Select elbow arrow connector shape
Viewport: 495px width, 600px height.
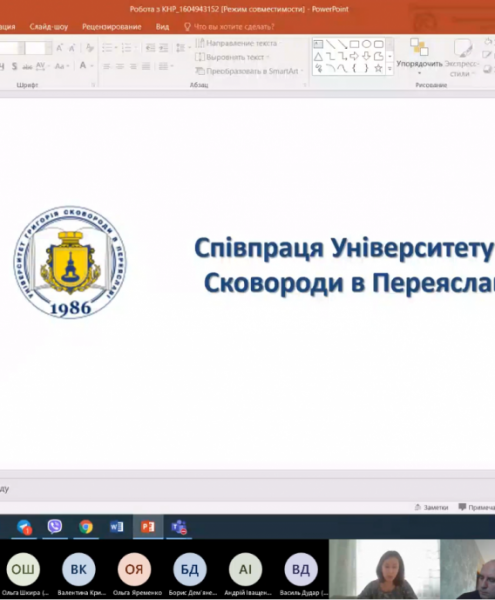(x=343, y=57)
